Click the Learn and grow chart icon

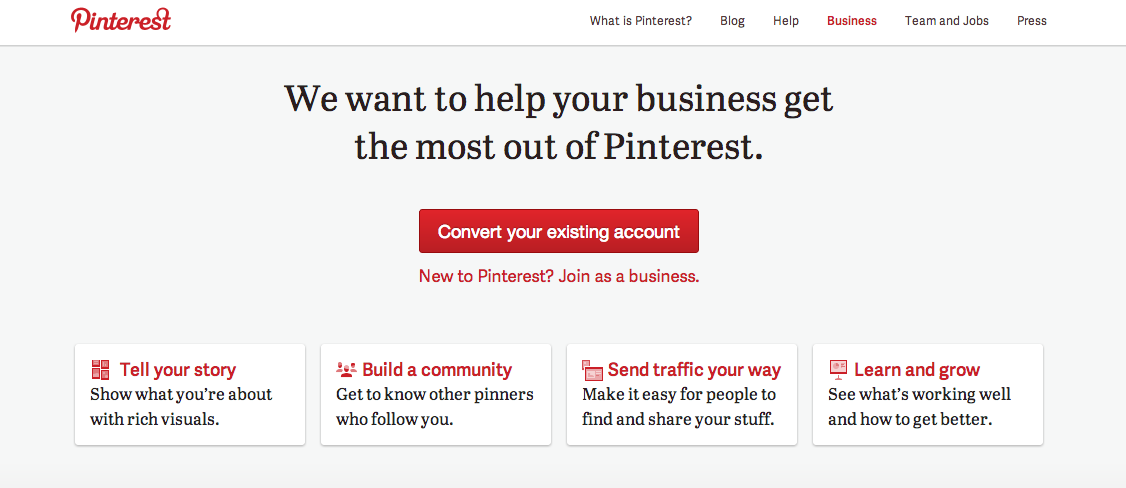click(838, 369)
